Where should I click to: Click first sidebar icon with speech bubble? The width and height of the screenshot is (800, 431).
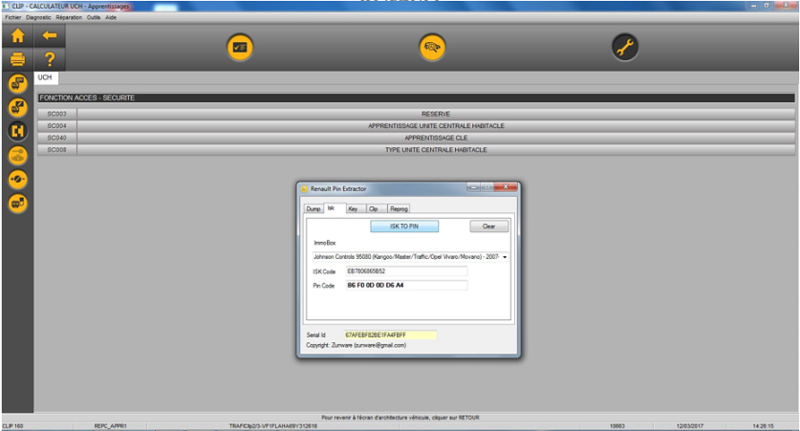[18, 83]
